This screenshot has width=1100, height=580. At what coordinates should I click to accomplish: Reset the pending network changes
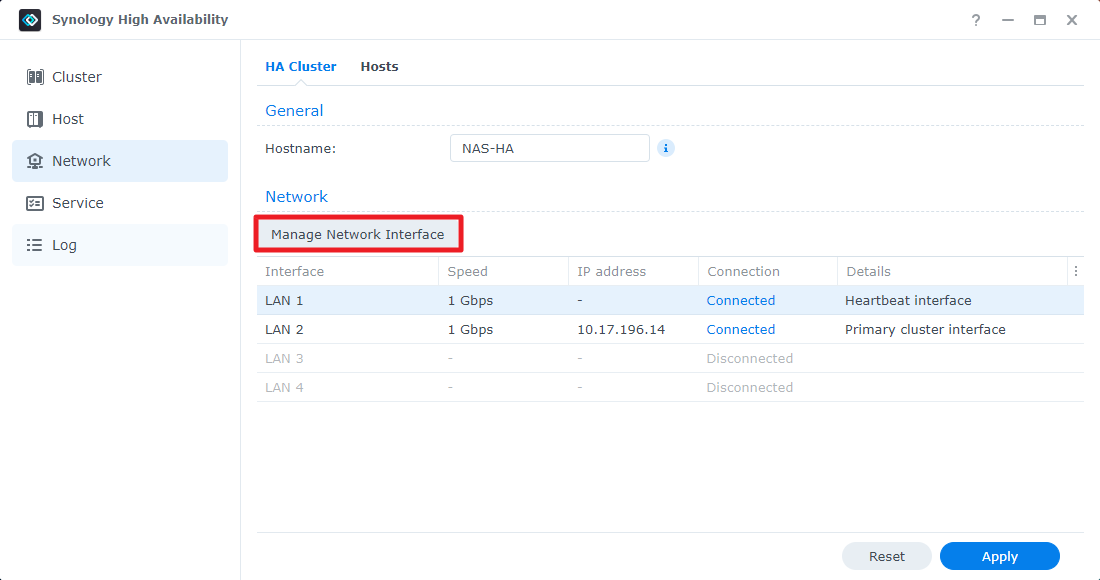point(886,556)
